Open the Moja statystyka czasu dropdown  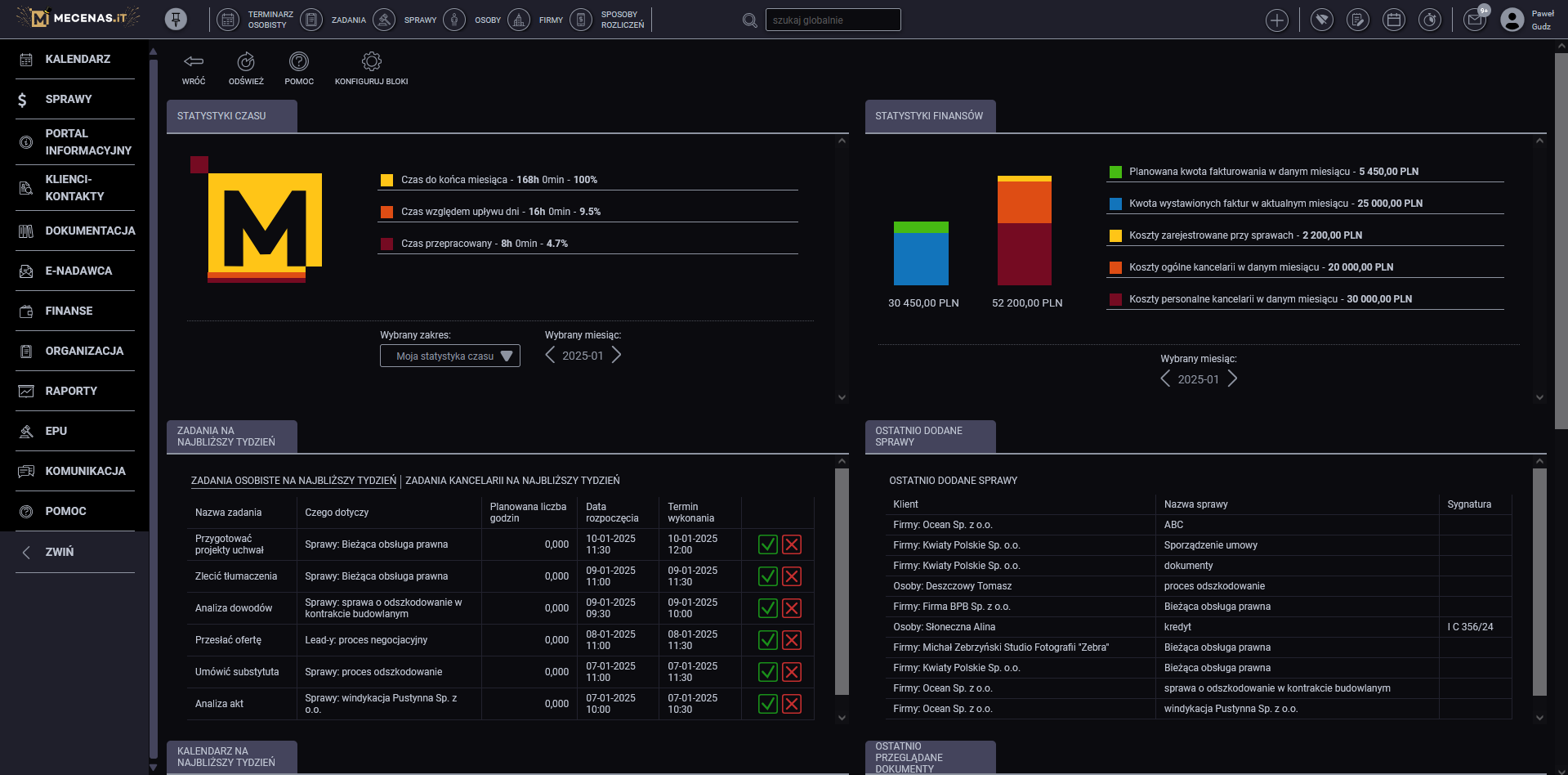pyautogui.click(x=449, y=356)
